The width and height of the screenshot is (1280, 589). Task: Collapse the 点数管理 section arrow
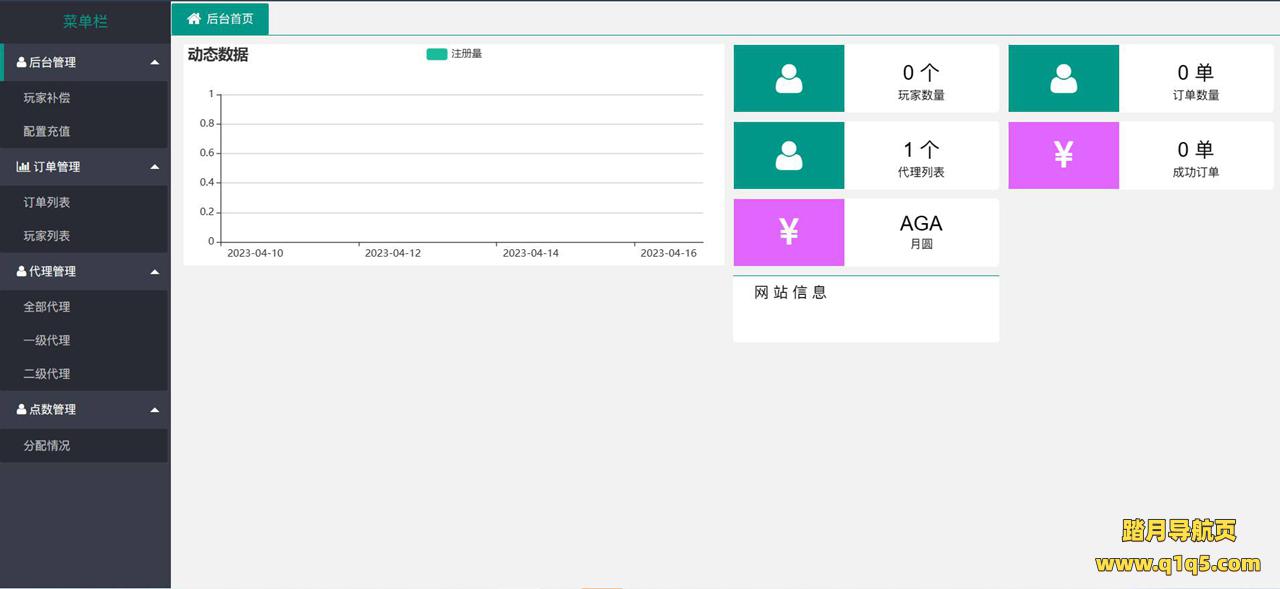point(154,410)
